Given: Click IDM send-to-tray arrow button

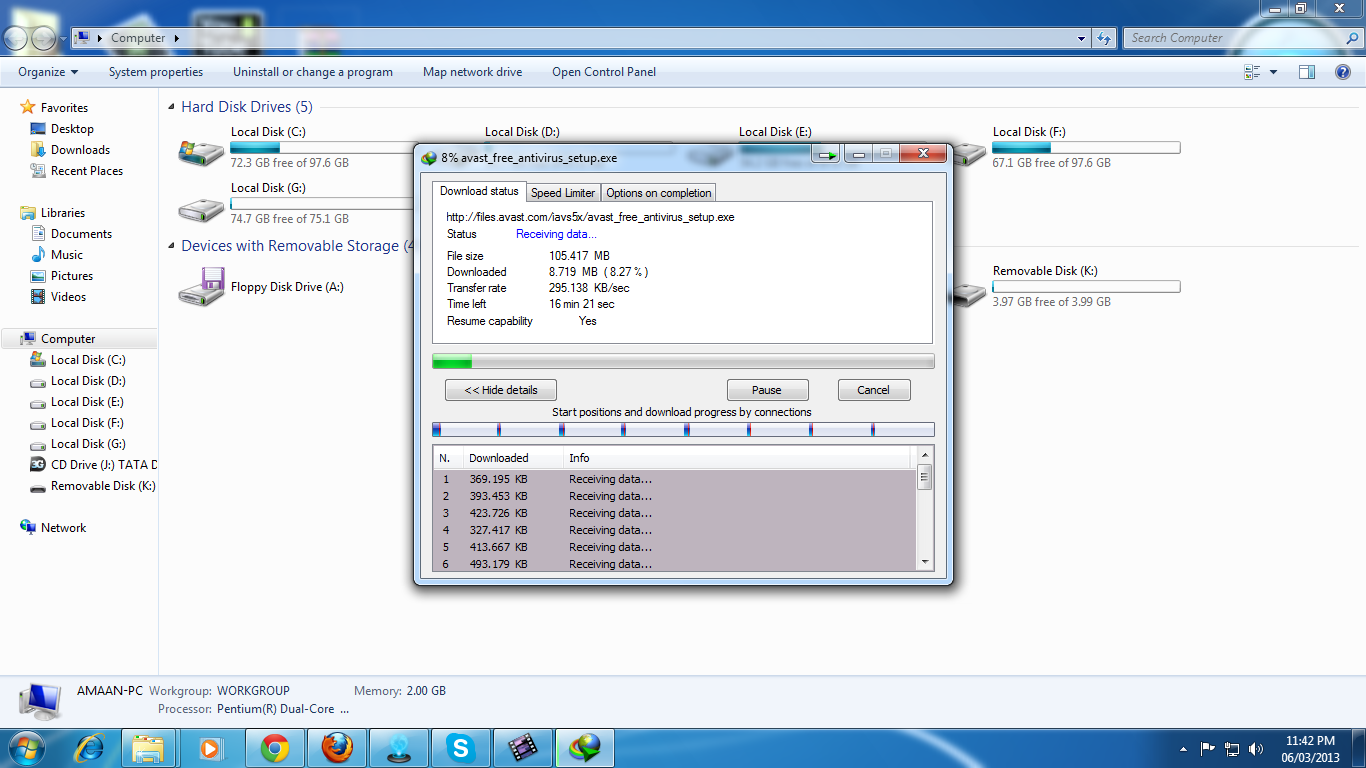Looking at the screenshot, I should [x=826, y=154].
